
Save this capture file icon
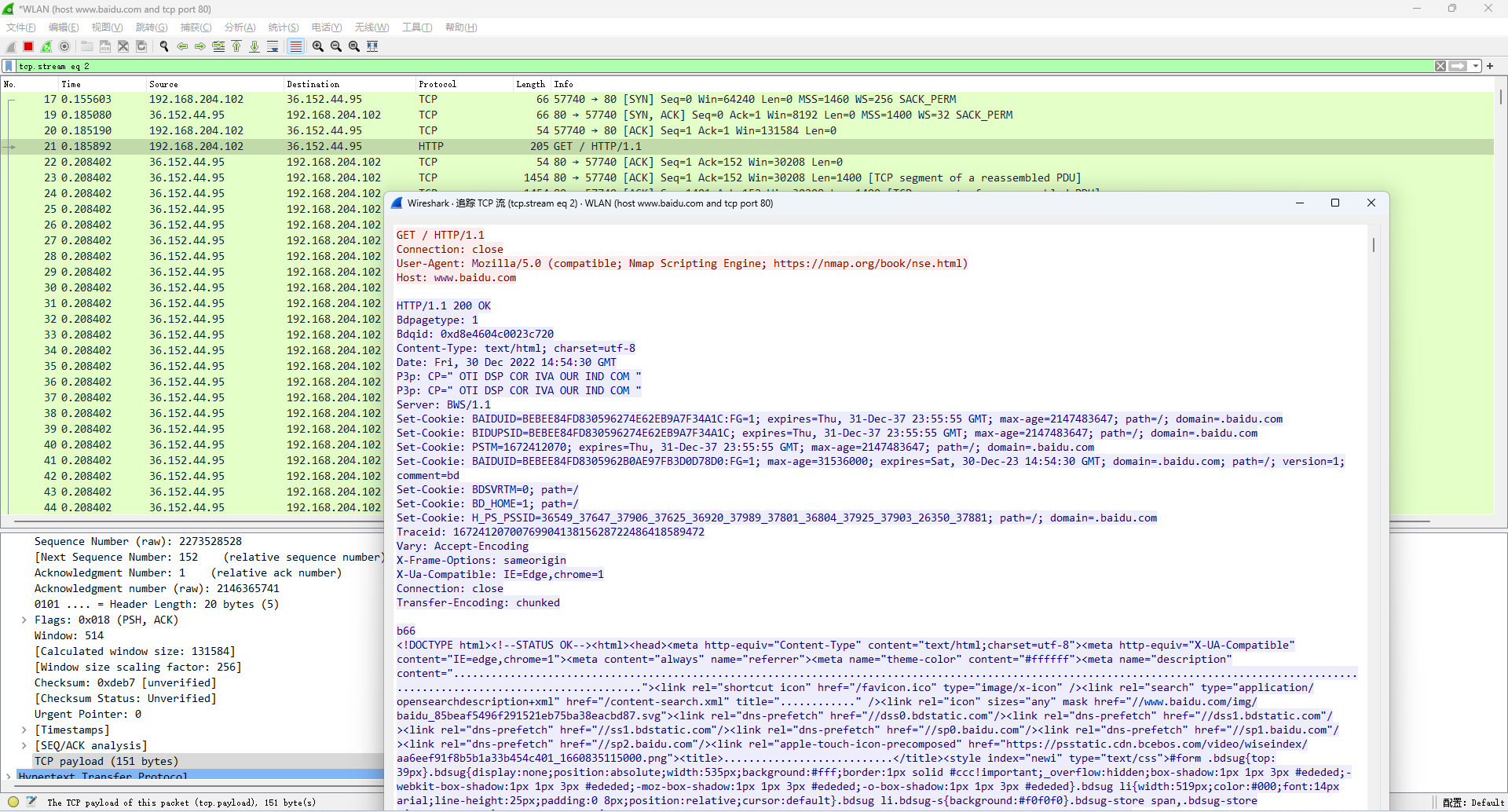[x=105, y=46]
